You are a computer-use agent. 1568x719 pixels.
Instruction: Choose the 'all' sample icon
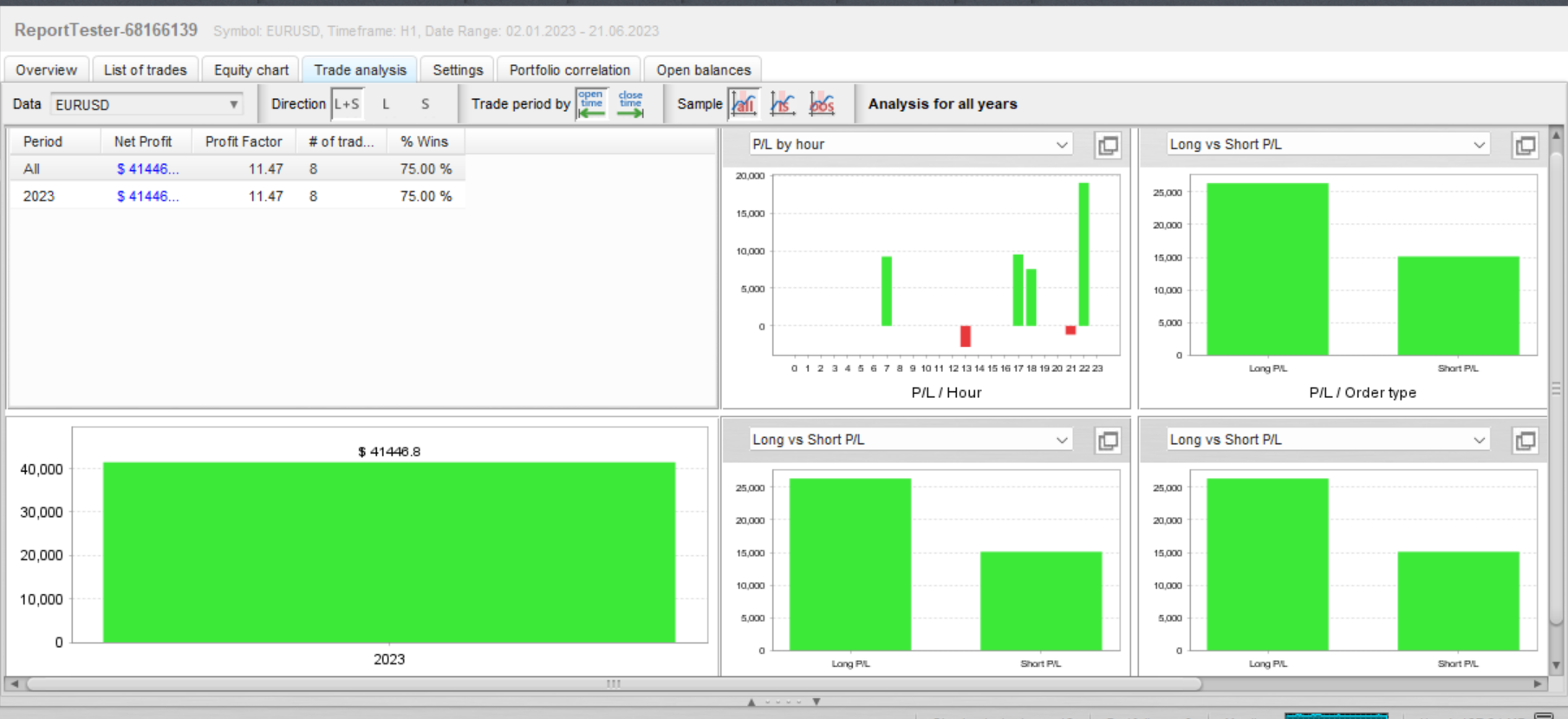tap(745, 104)
